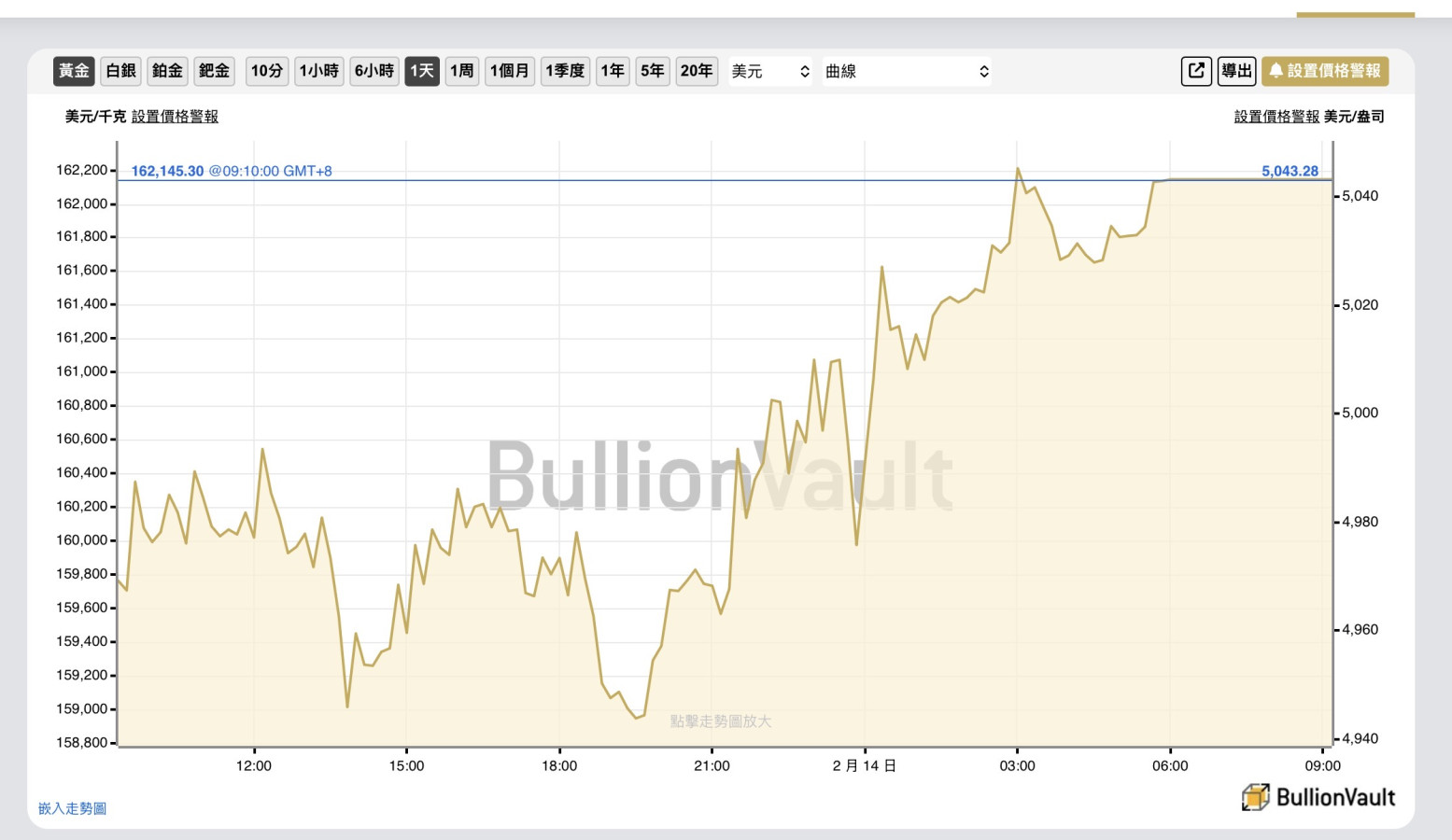The image size is (1452, 840).
Task: Open the 美元 currency dropdown
Action: (x=770, y=71)
